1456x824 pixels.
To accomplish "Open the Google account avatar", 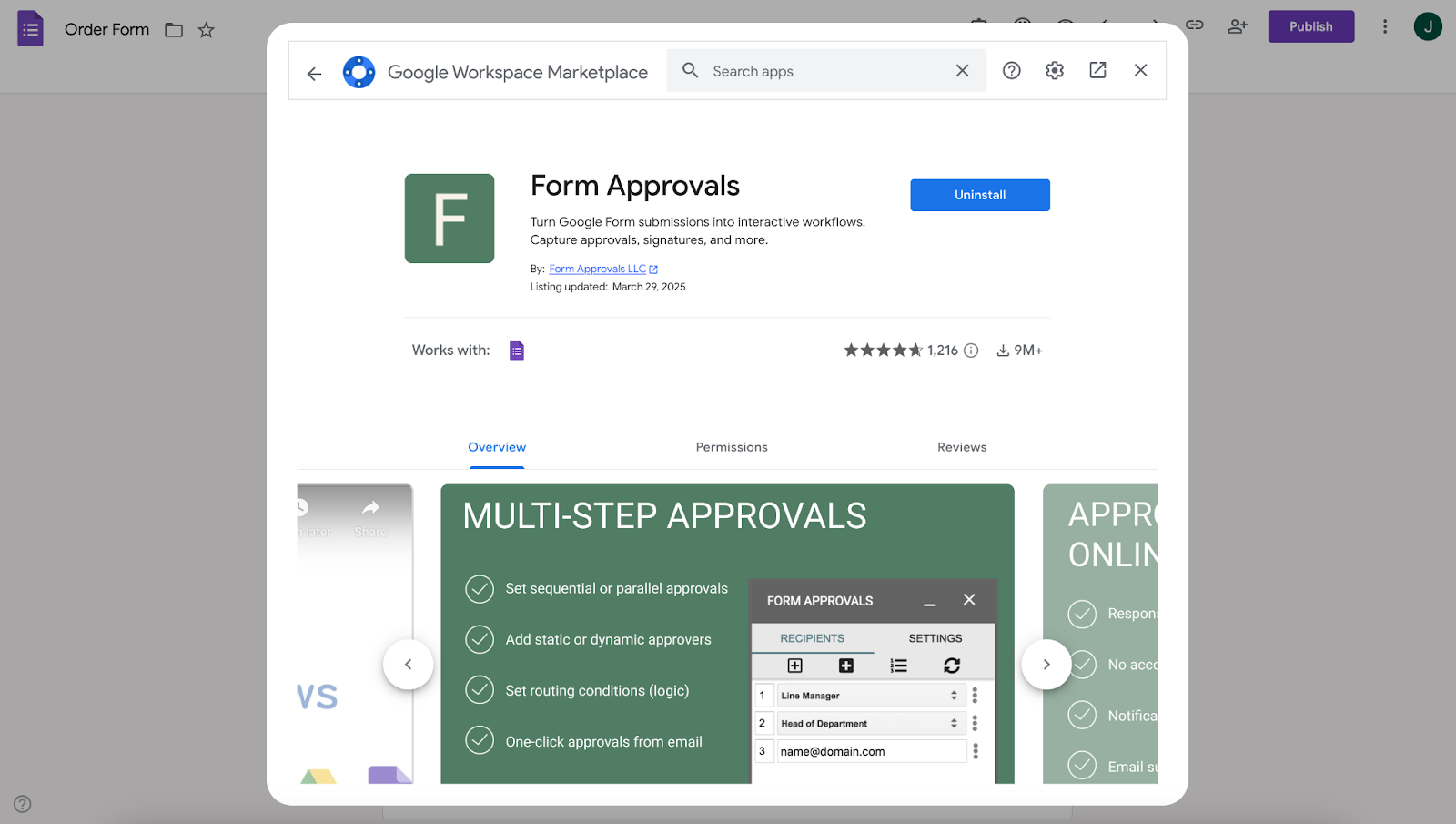I will coord(1428,26).
